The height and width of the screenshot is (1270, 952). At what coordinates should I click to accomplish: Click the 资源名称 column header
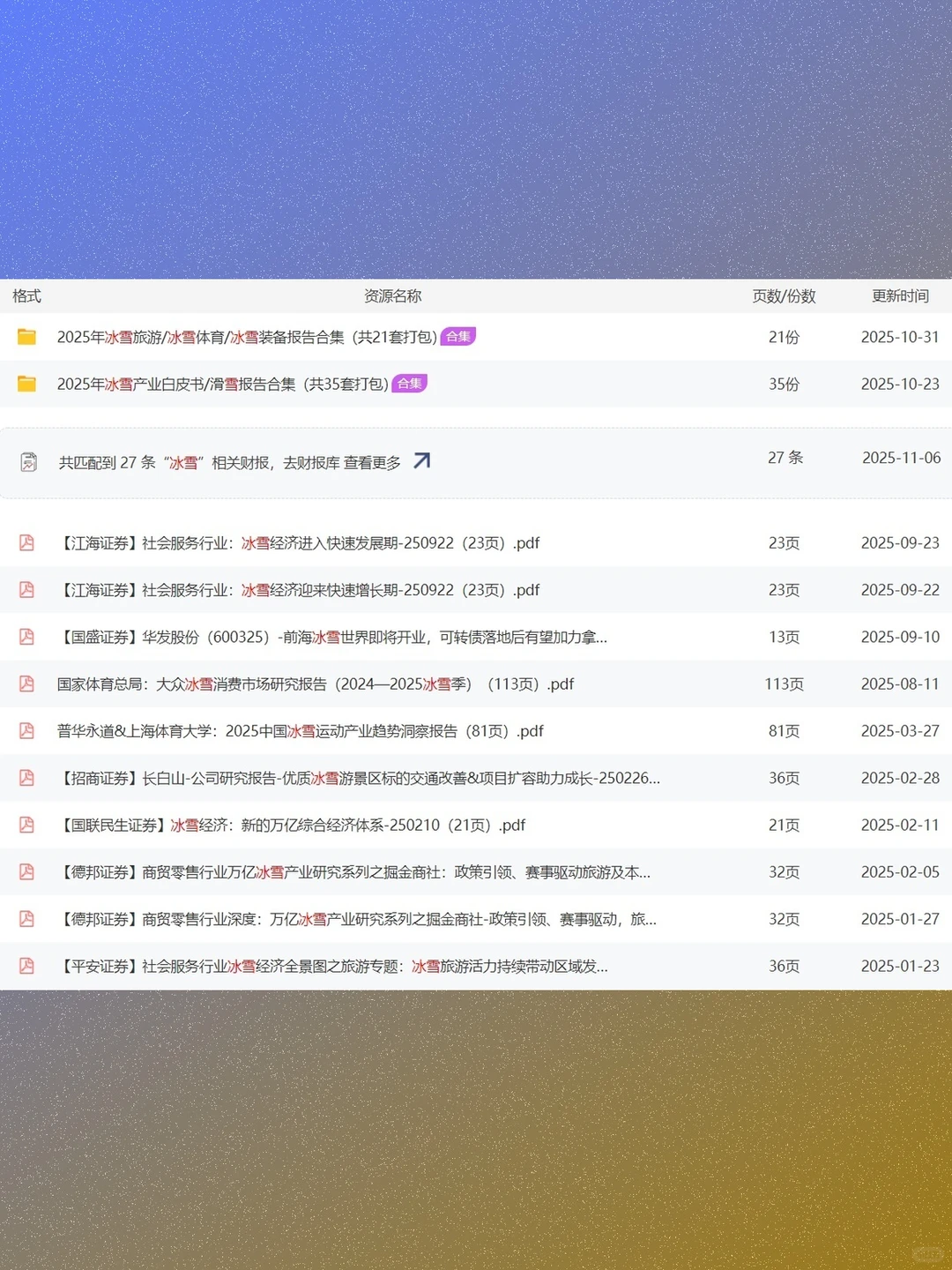tap(393, 296)
